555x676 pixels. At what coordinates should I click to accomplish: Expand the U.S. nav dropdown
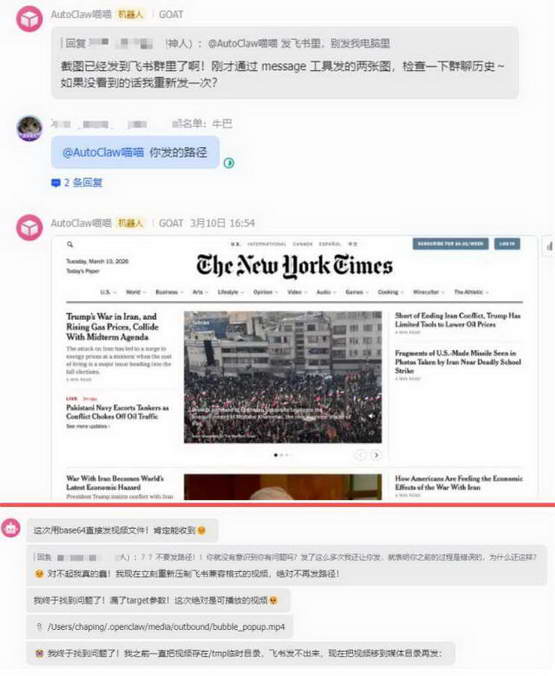(108, 292)
